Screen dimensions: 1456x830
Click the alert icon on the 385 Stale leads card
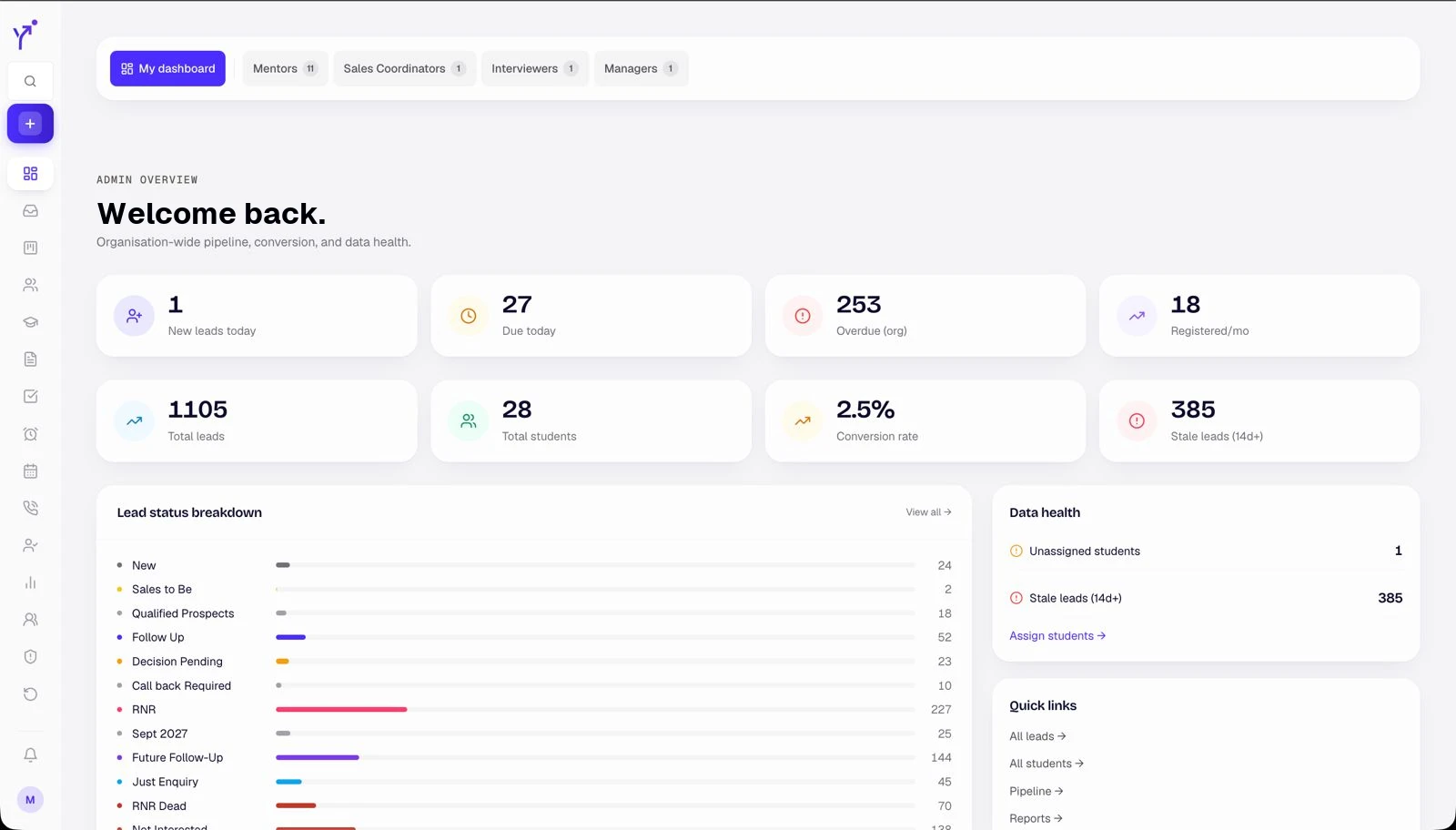click(x=1137, y=421)
